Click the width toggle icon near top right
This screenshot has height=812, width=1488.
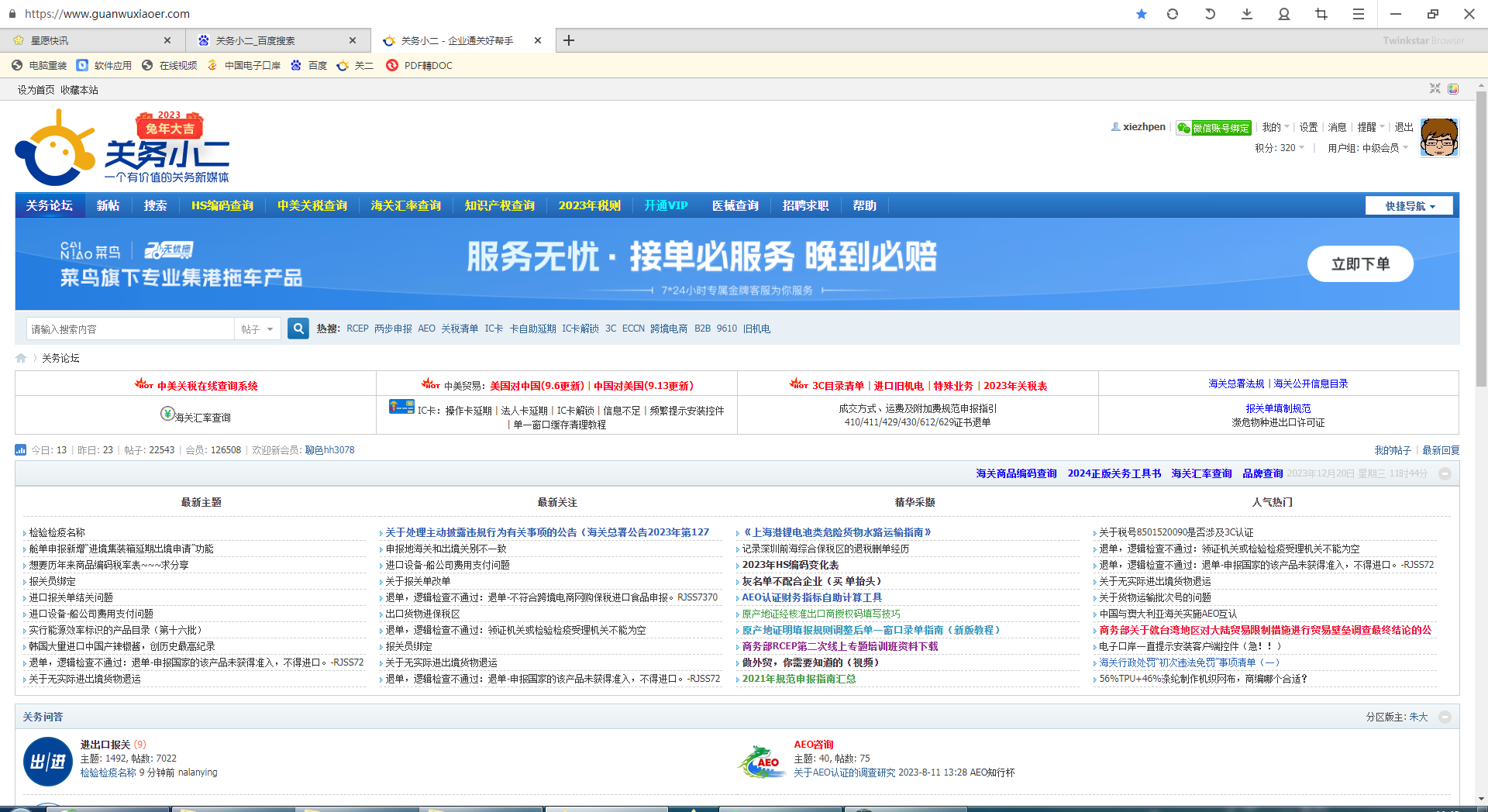(x=1435, y=89)
